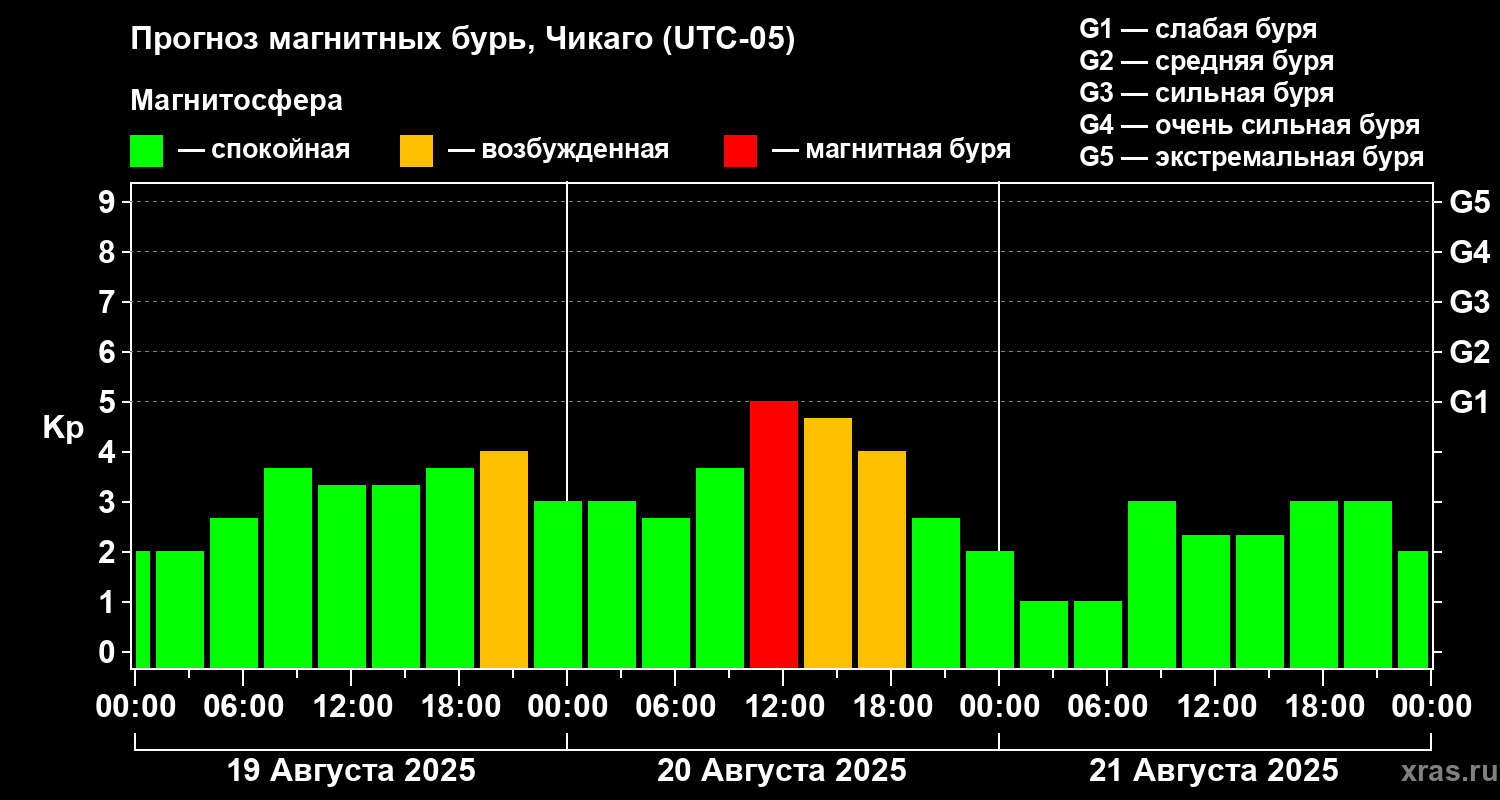The image size is (1500, 800).
Task: Click the red storm bar on 20 August
Action: [774, 534]
